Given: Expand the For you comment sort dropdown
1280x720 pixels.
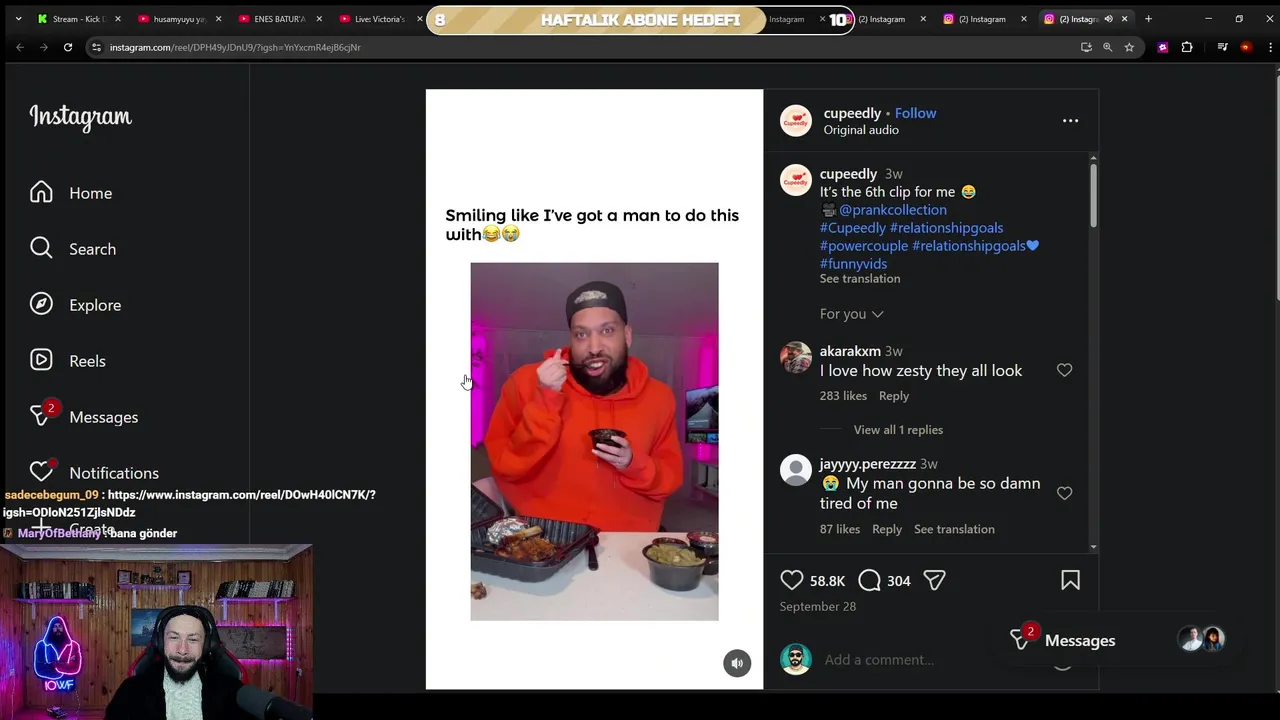Looking at the screenshot, I should tap(852, 314).
